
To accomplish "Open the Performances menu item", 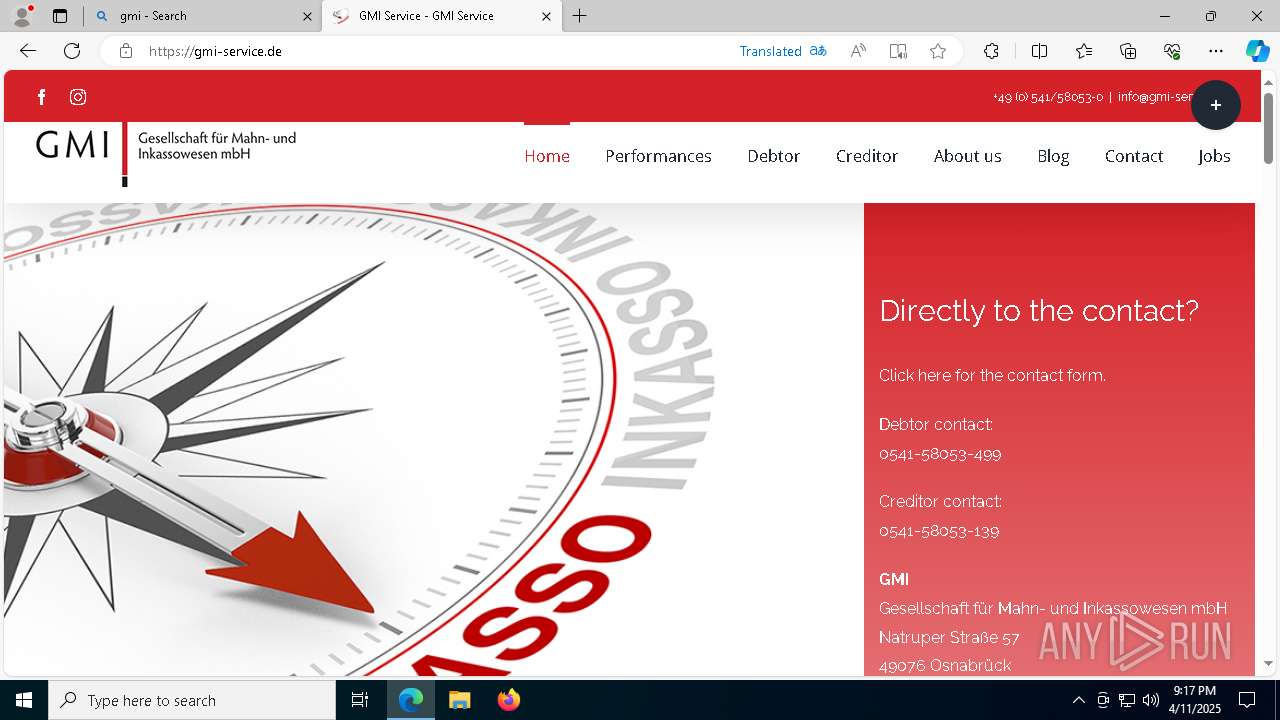I will tap(658, 156).
